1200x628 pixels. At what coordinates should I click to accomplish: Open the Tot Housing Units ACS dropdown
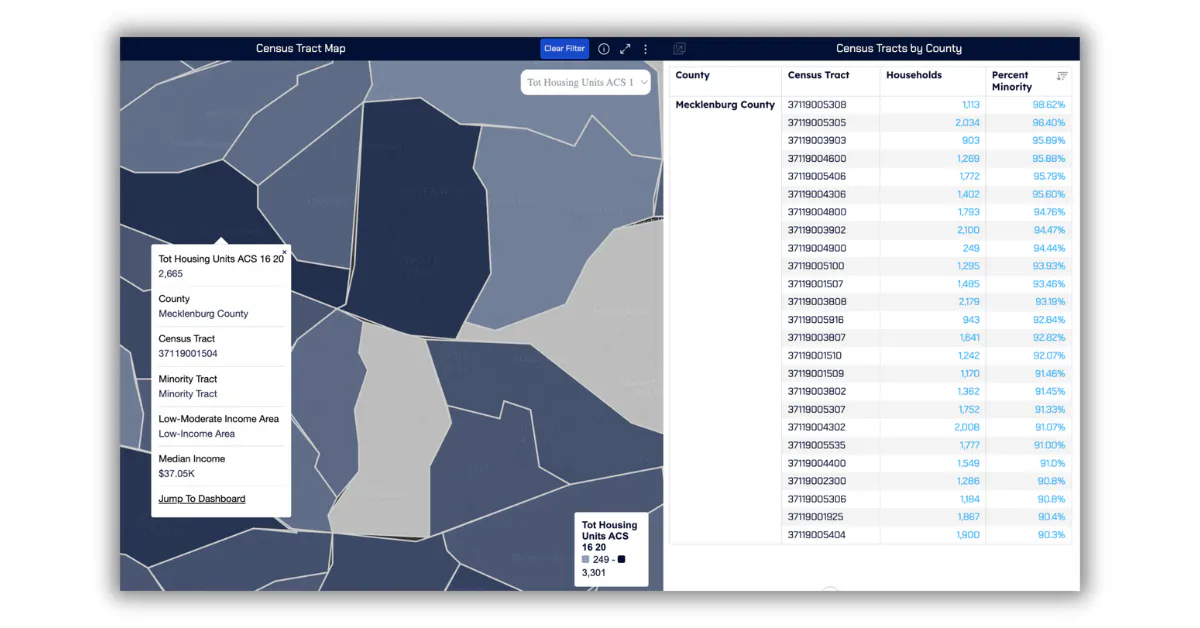[586, 82]
